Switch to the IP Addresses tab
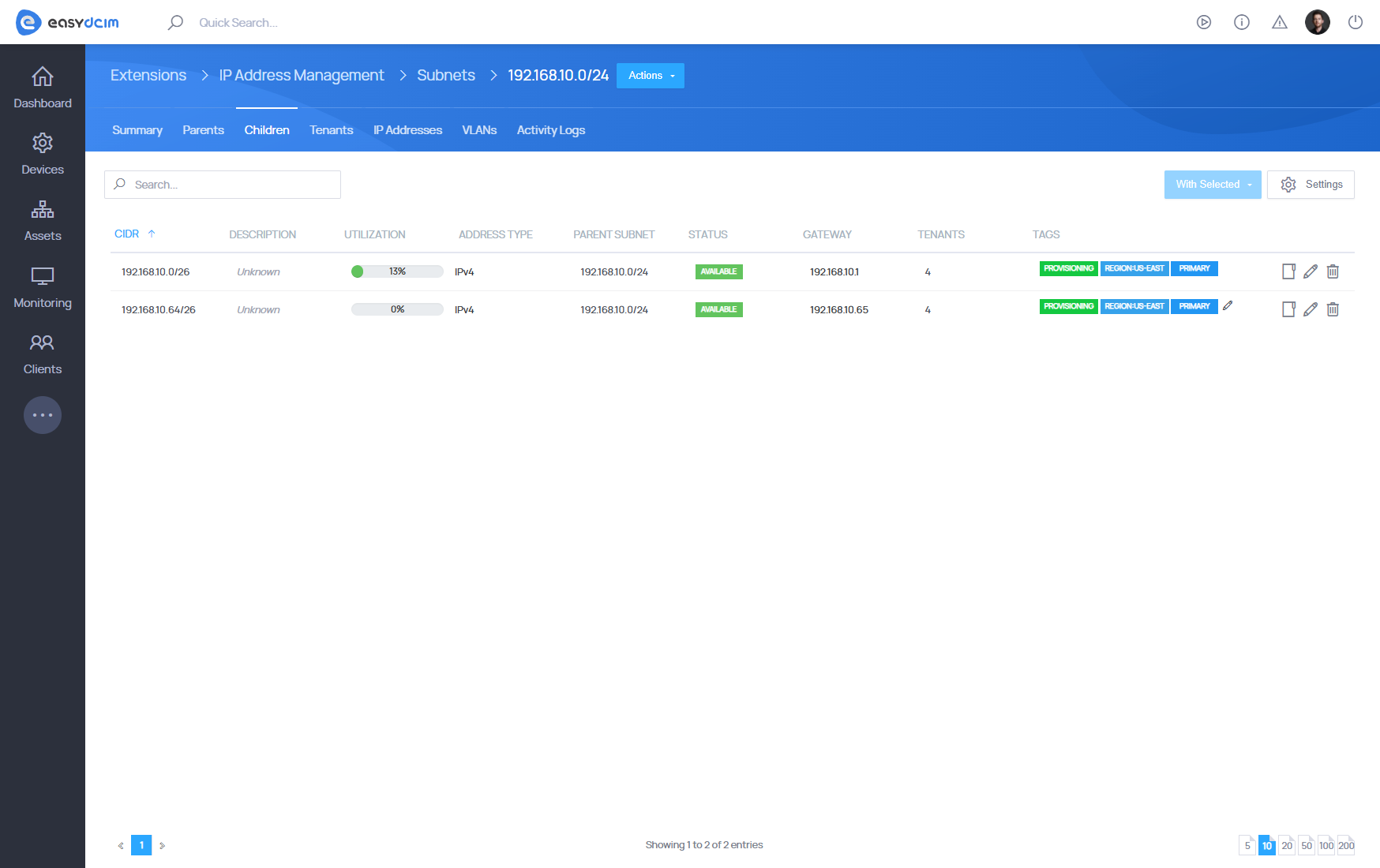Screen dimensions: 1380x868 pyautogui.click(x=407, y=130)
